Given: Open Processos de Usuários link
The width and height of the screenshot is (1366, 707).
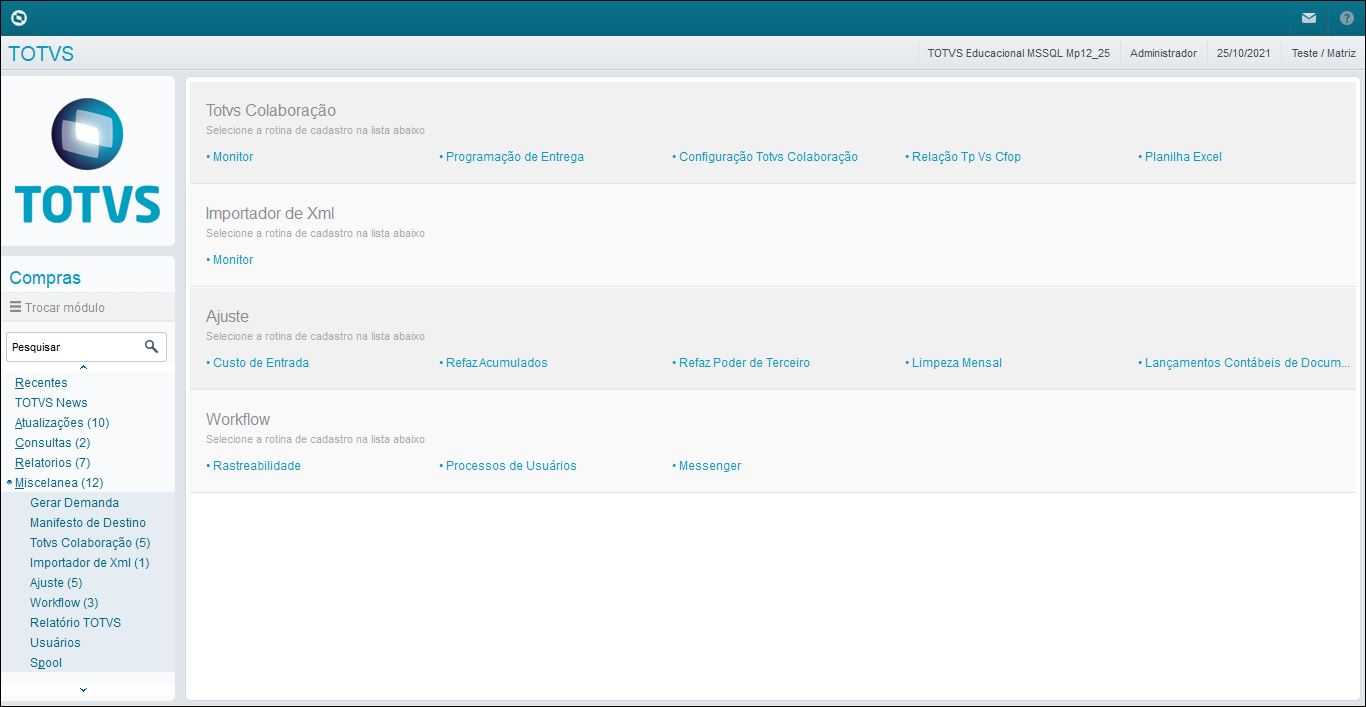Looking at the screenshot, I should 510,466.
